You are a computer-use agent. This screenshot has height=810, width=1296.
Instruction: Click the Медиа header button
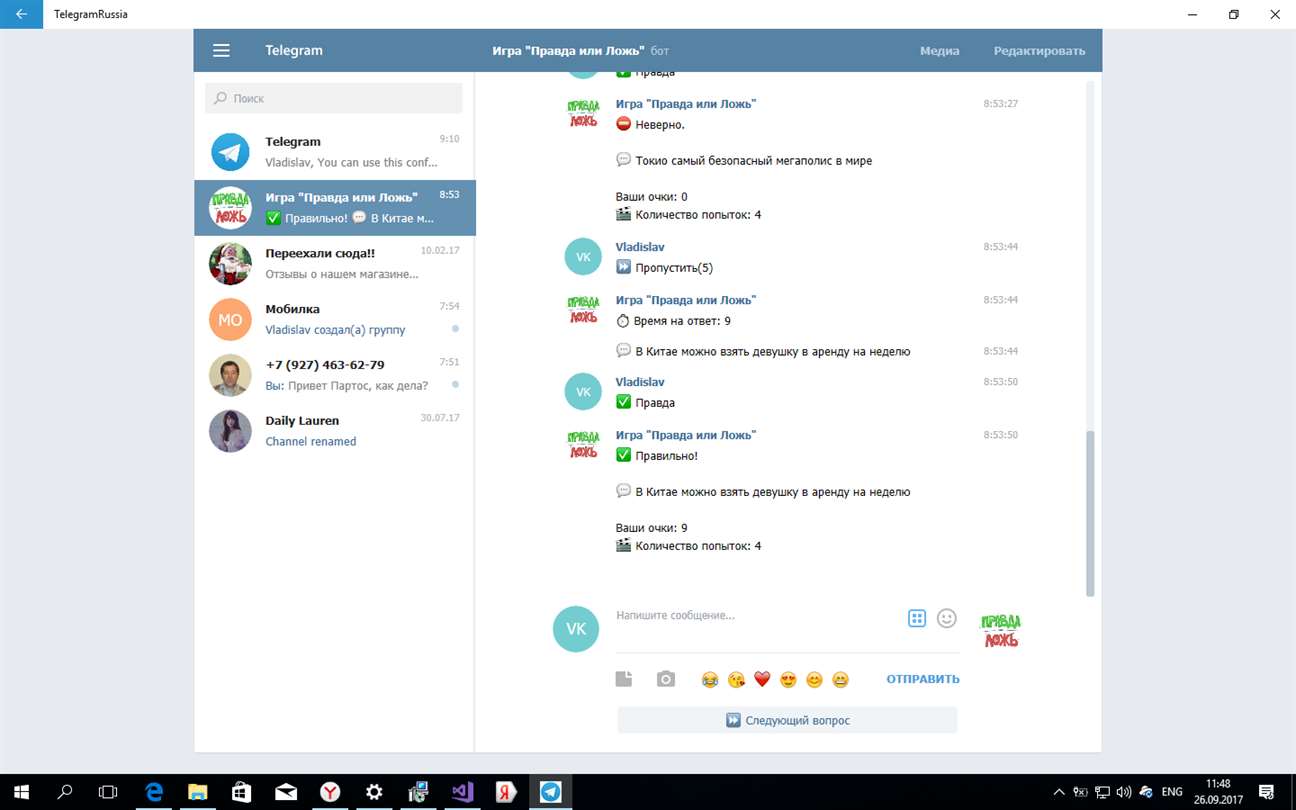(x=939, y=51)
